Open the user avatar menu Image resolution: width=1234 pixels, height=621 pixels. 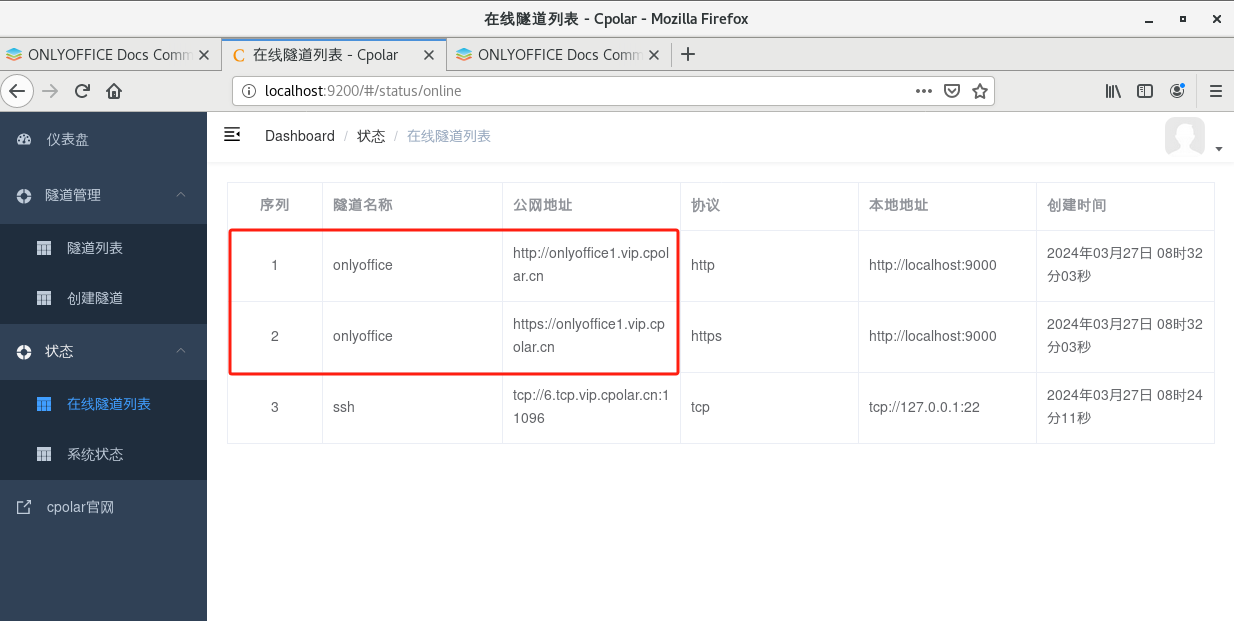[1185, 136]
